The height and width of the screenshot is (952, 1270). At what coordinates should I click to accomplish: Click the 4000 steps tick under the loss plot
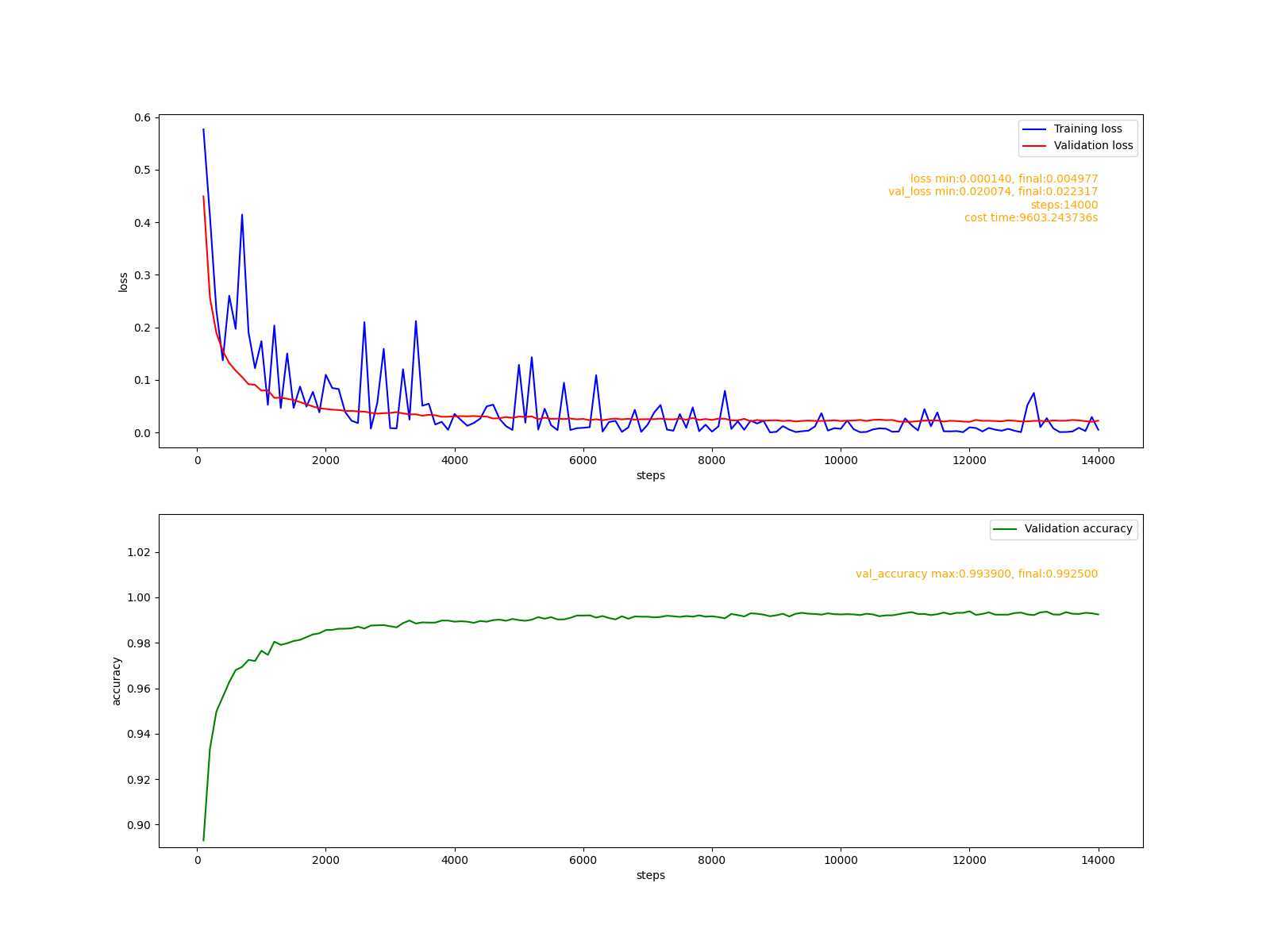pyautogui.click(x=454, y=460)
